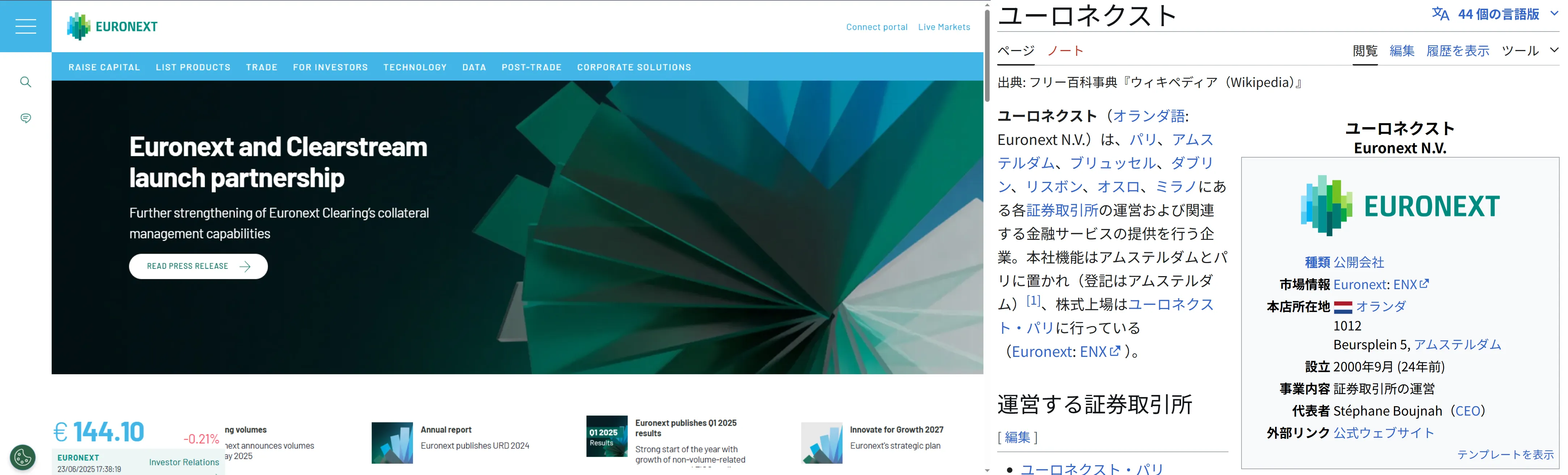Click the € 144.10 share price
This screenshot has height=475, width=1568.
pyautogui.click(x=98, y=432)
